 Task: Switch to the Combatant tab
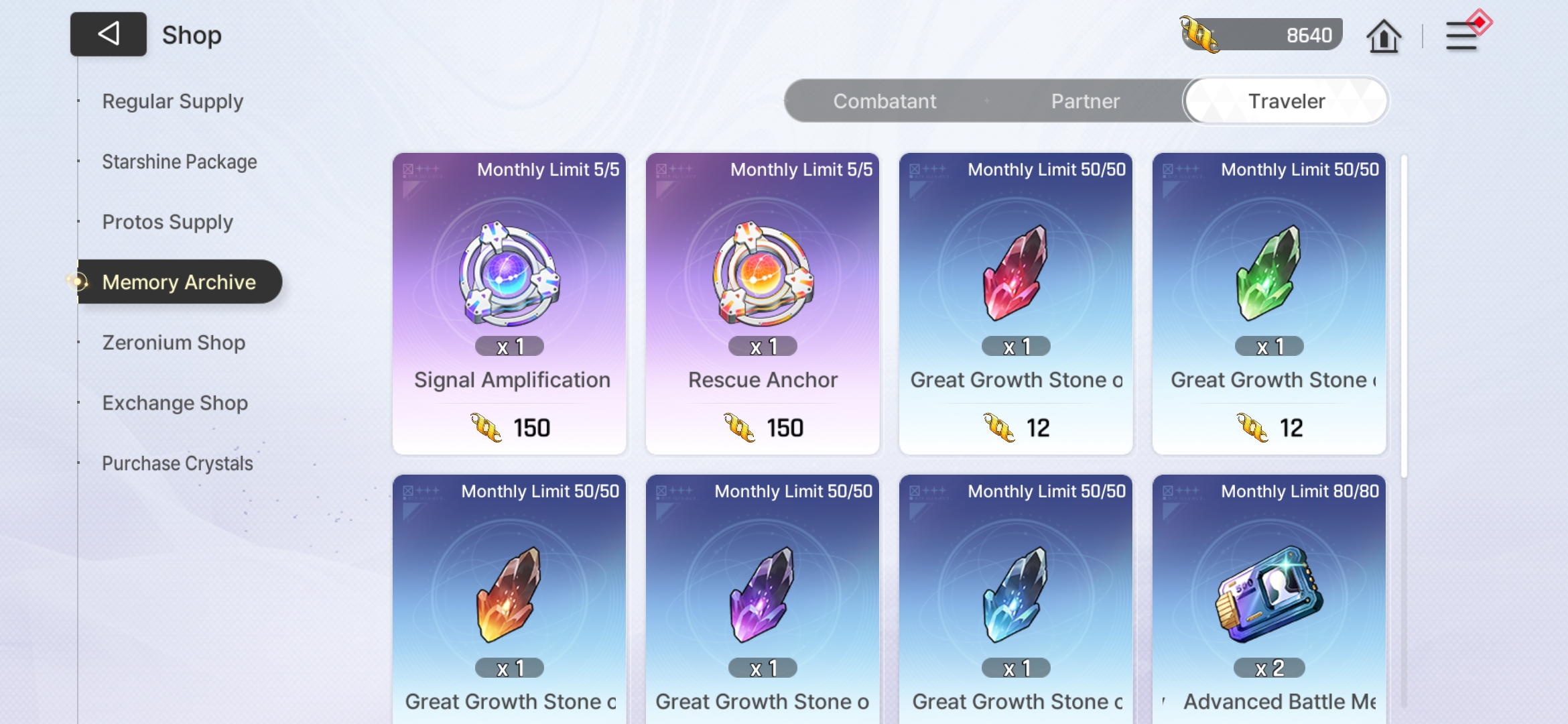(885, 101)
